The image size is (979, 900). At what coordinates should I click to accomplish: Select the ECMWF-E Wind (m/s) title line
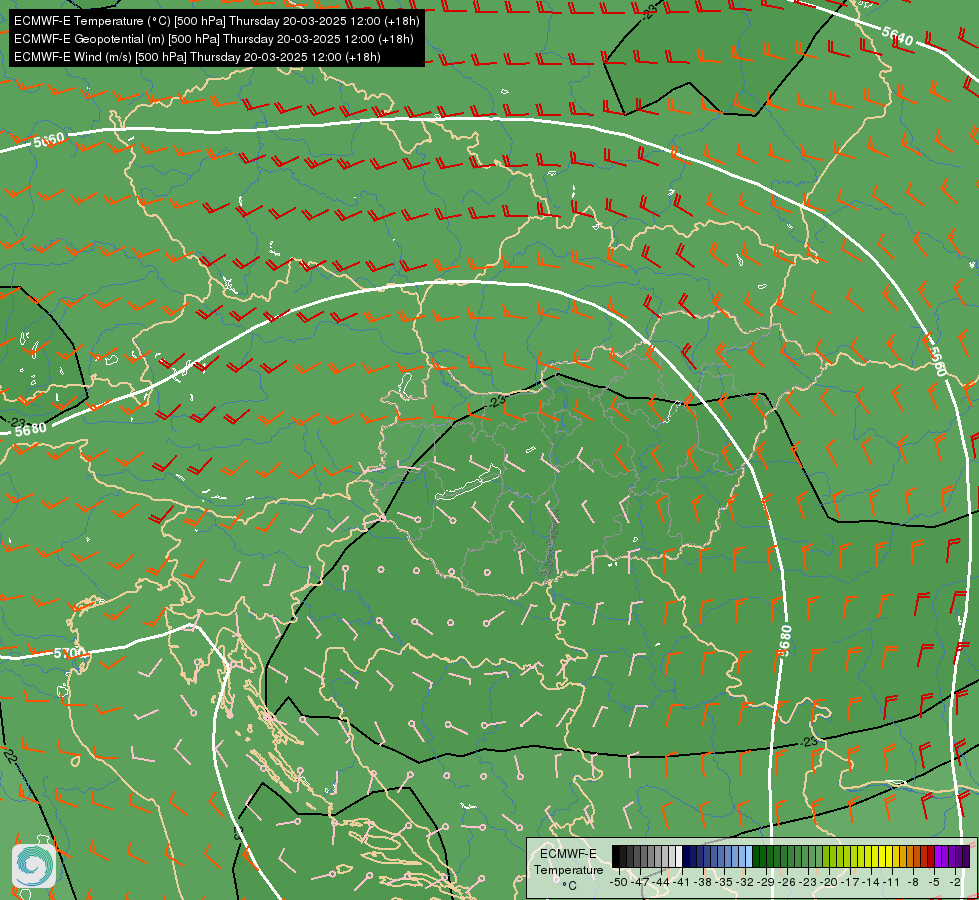[x=197, y=57]
